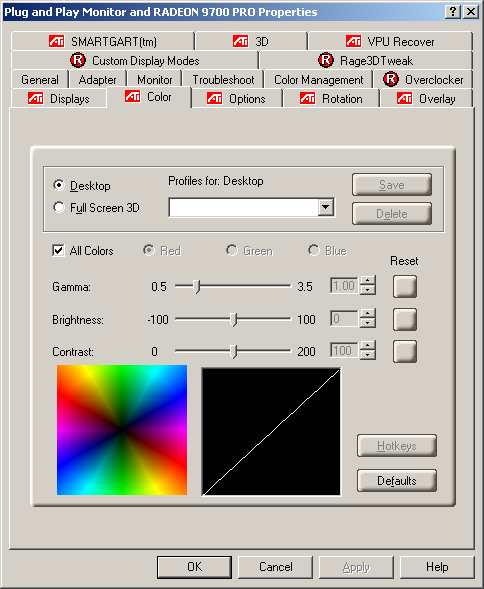Click the context help question mark button

point(453,12)
